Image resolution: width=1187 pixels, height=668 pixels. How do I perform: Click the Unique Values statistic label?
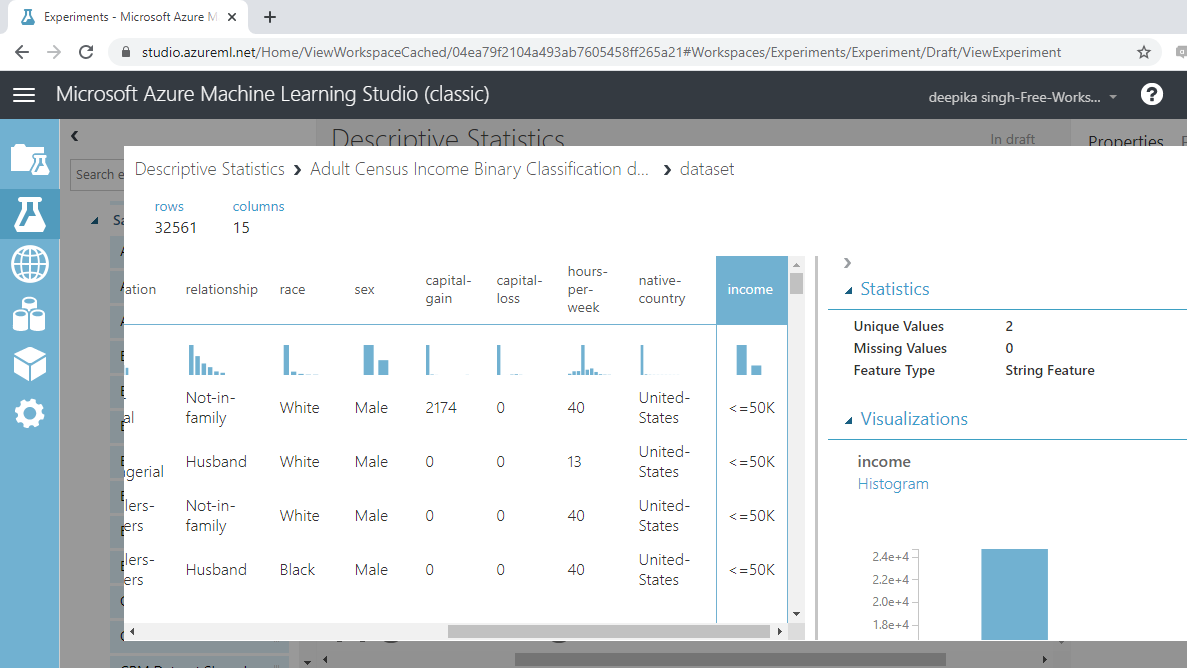(899, 326)
